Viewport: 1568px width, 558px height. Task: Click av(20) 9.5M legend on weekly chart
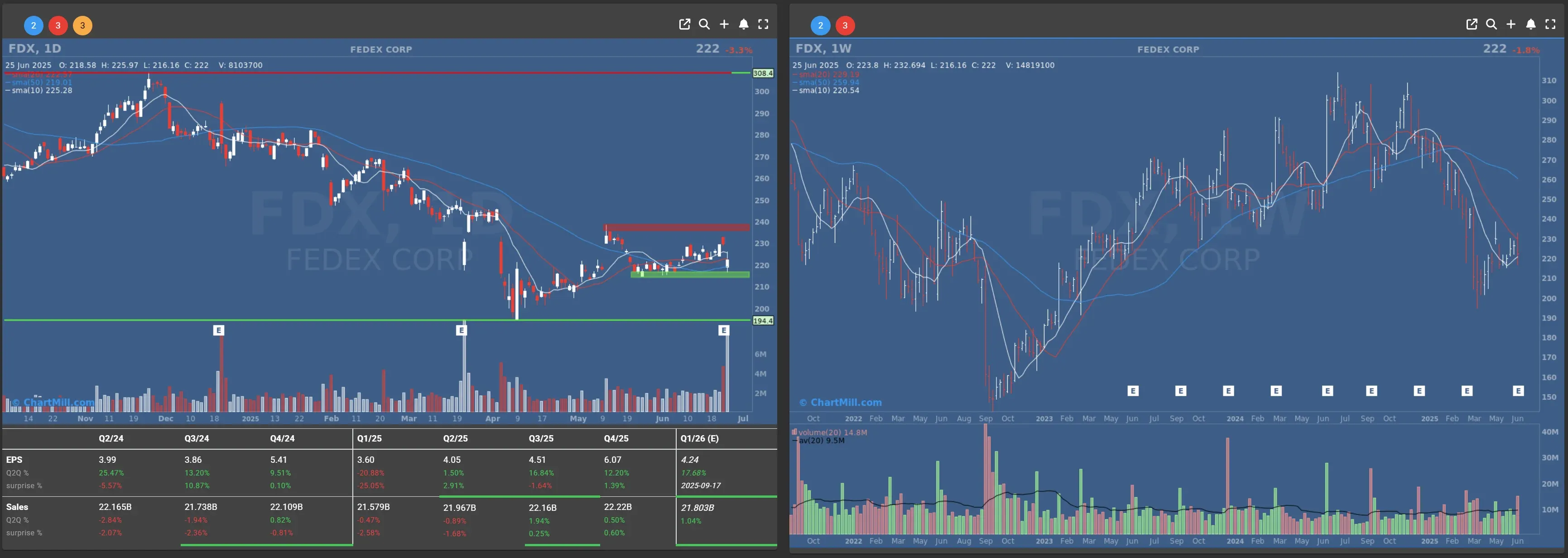(x=819, y=441)
